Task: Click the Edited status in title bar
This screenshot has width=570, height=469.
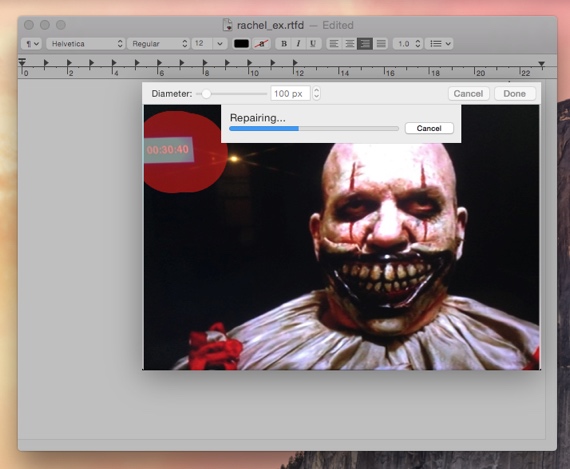Action: (x=338, y=25)
